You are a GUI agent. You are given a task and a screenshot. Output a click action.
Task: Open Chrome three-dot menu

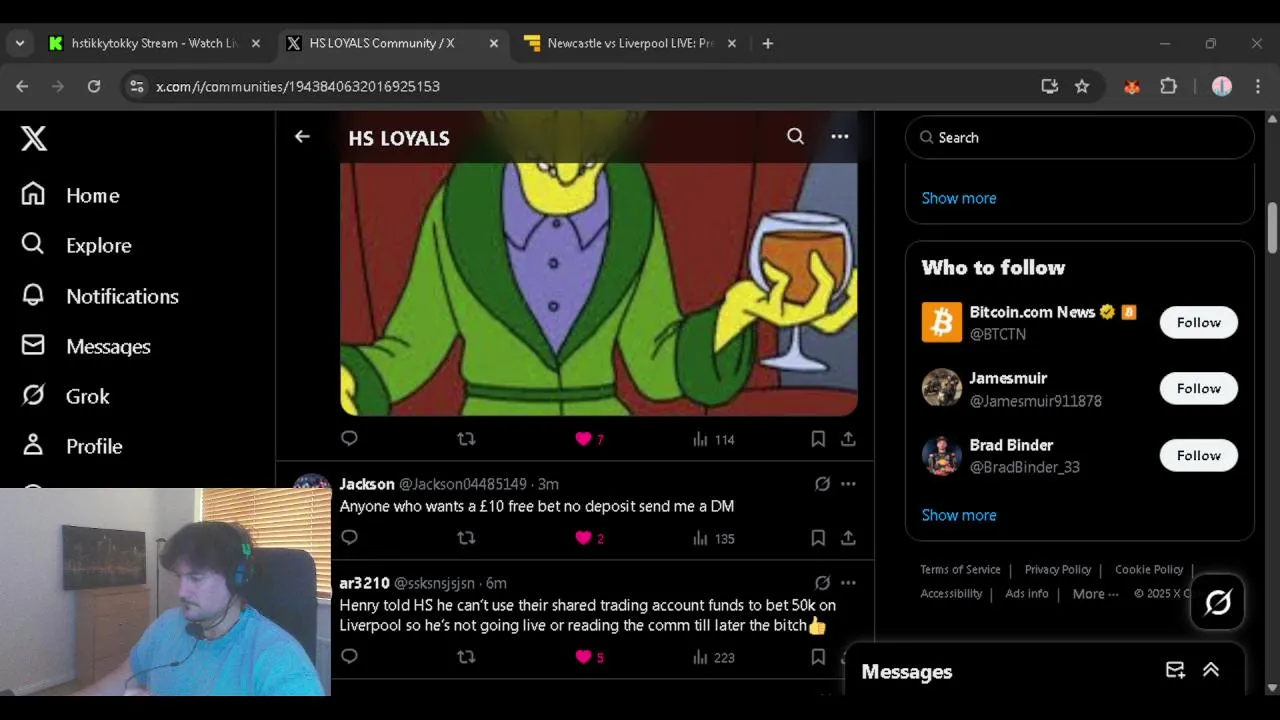click(1258, 86)
